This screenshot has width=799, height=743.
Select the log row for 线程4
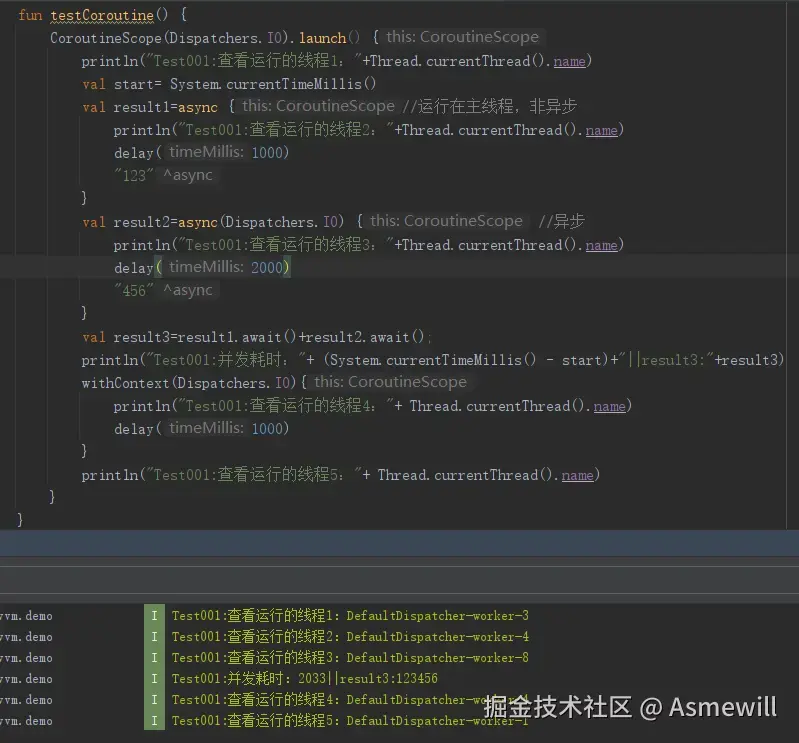coord(350,700)
